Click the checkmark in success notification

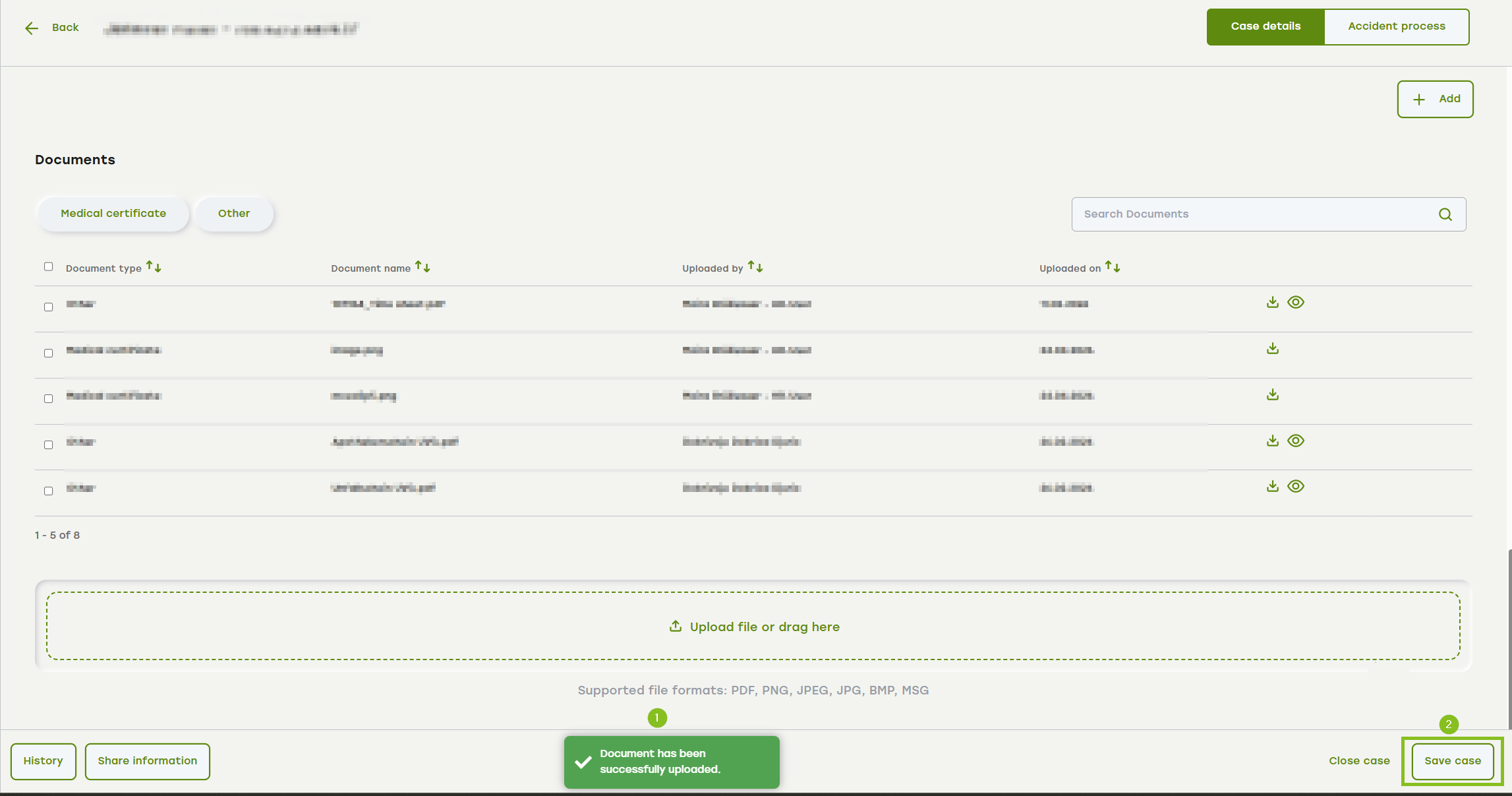(583, 762)
